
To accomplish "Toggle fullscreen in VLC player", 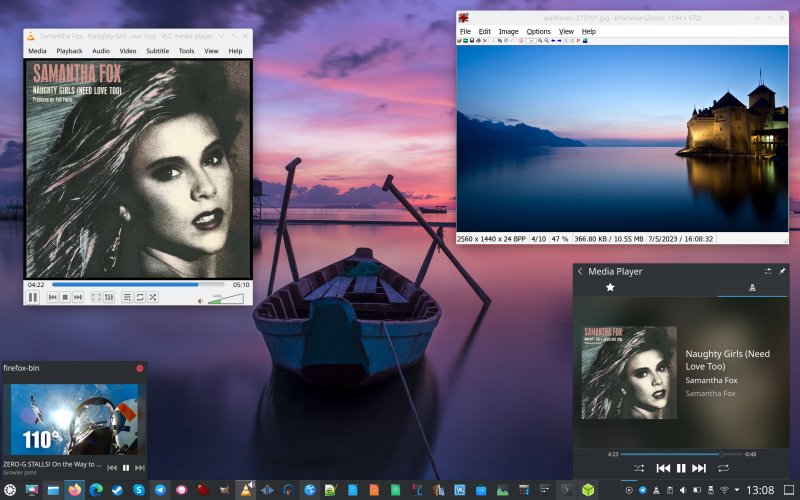I will (96, 297).
